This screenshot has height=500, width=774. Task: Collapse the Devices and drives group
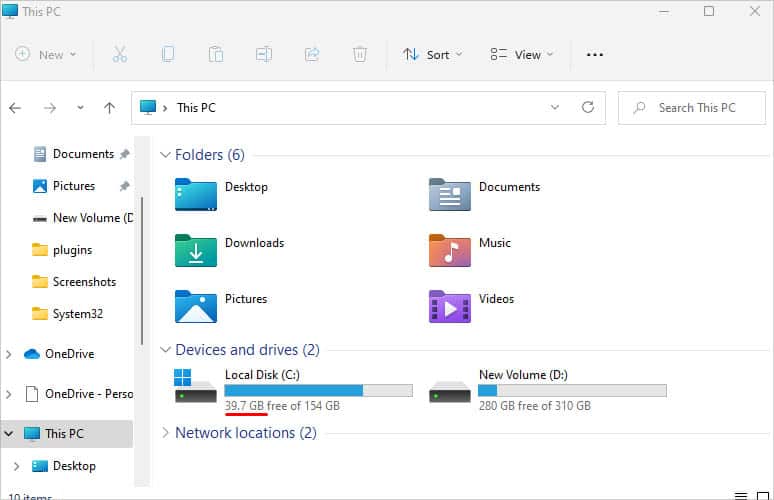pos(165,349)
